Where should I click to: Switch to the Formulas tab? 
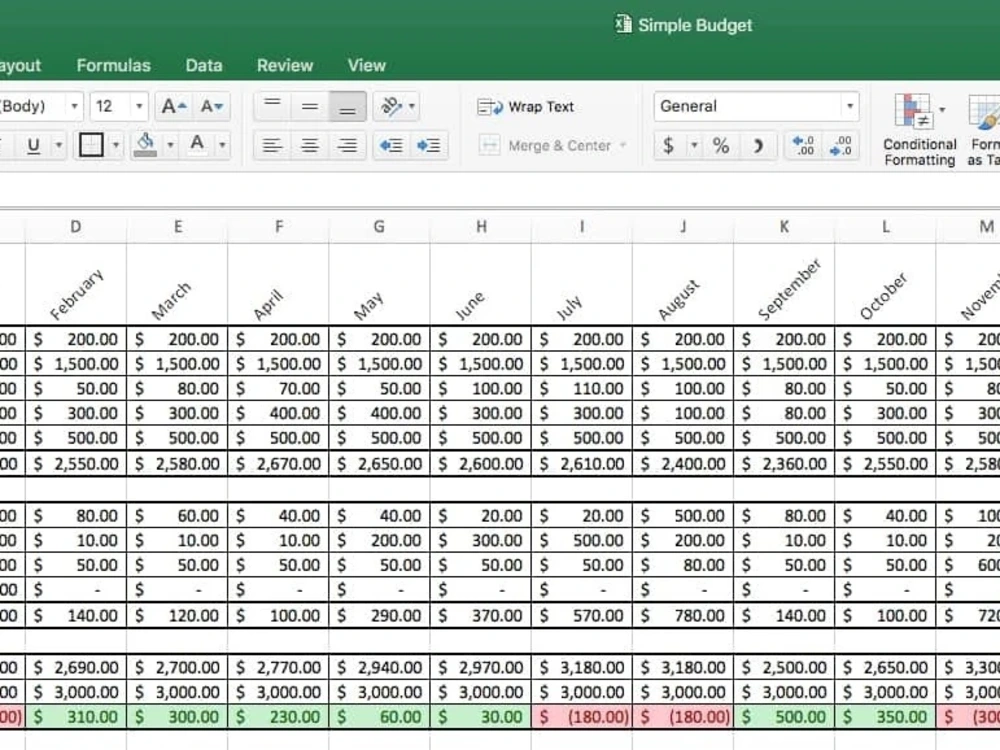113,65
